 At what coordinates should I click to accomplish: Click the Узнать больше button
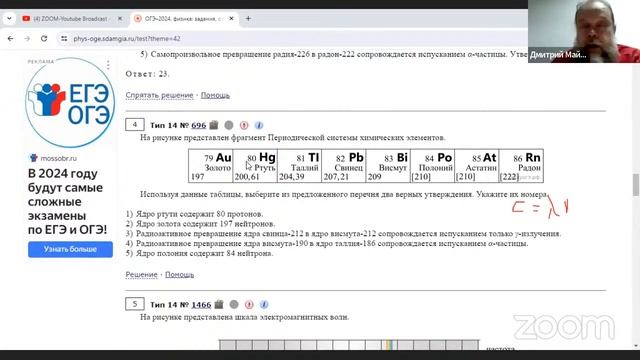[x=70, y=249]
